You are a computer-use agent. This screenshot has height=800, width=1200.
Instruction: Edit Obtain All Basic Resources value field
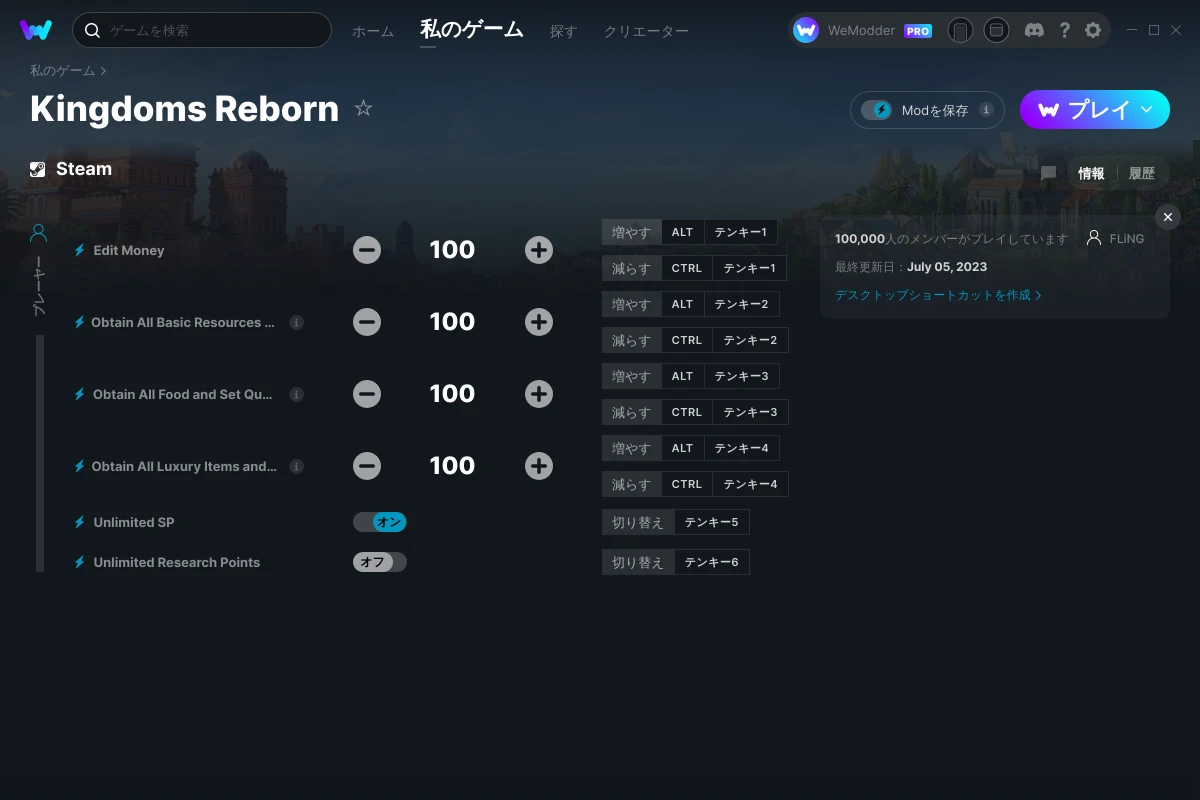pos(452,322)
